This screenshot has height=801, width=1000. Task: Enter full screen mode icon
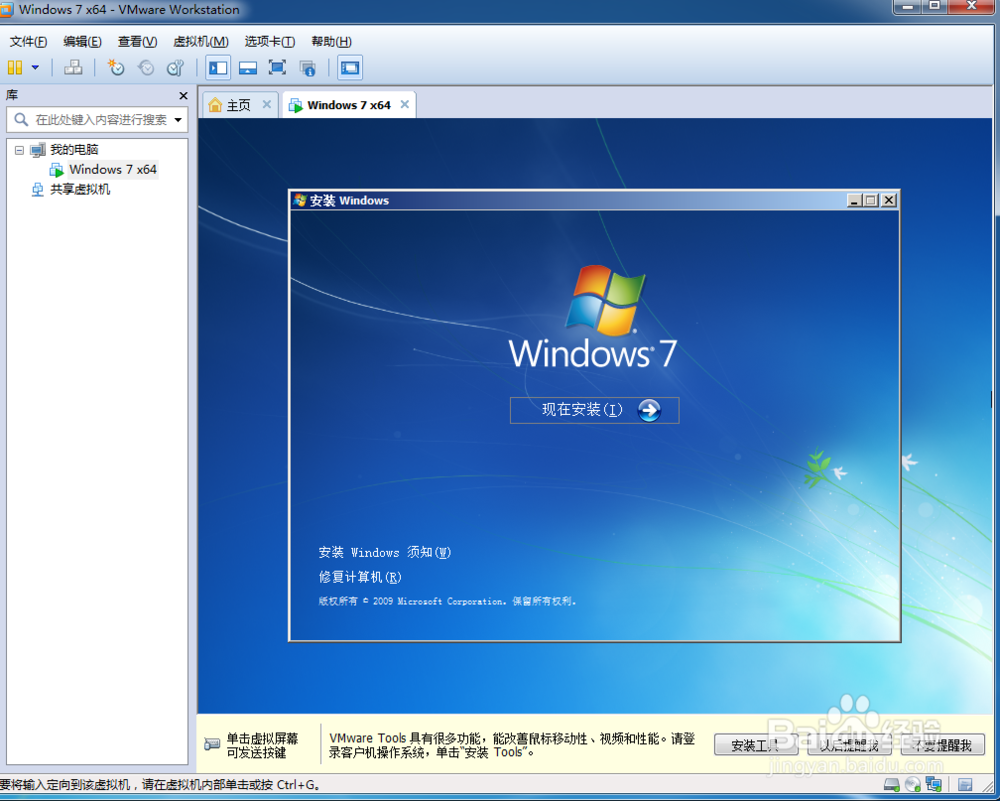277,68
